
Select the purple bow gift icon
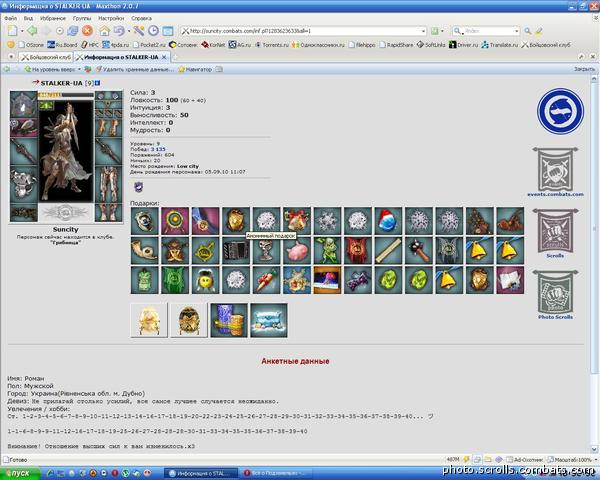click(358, 280)
